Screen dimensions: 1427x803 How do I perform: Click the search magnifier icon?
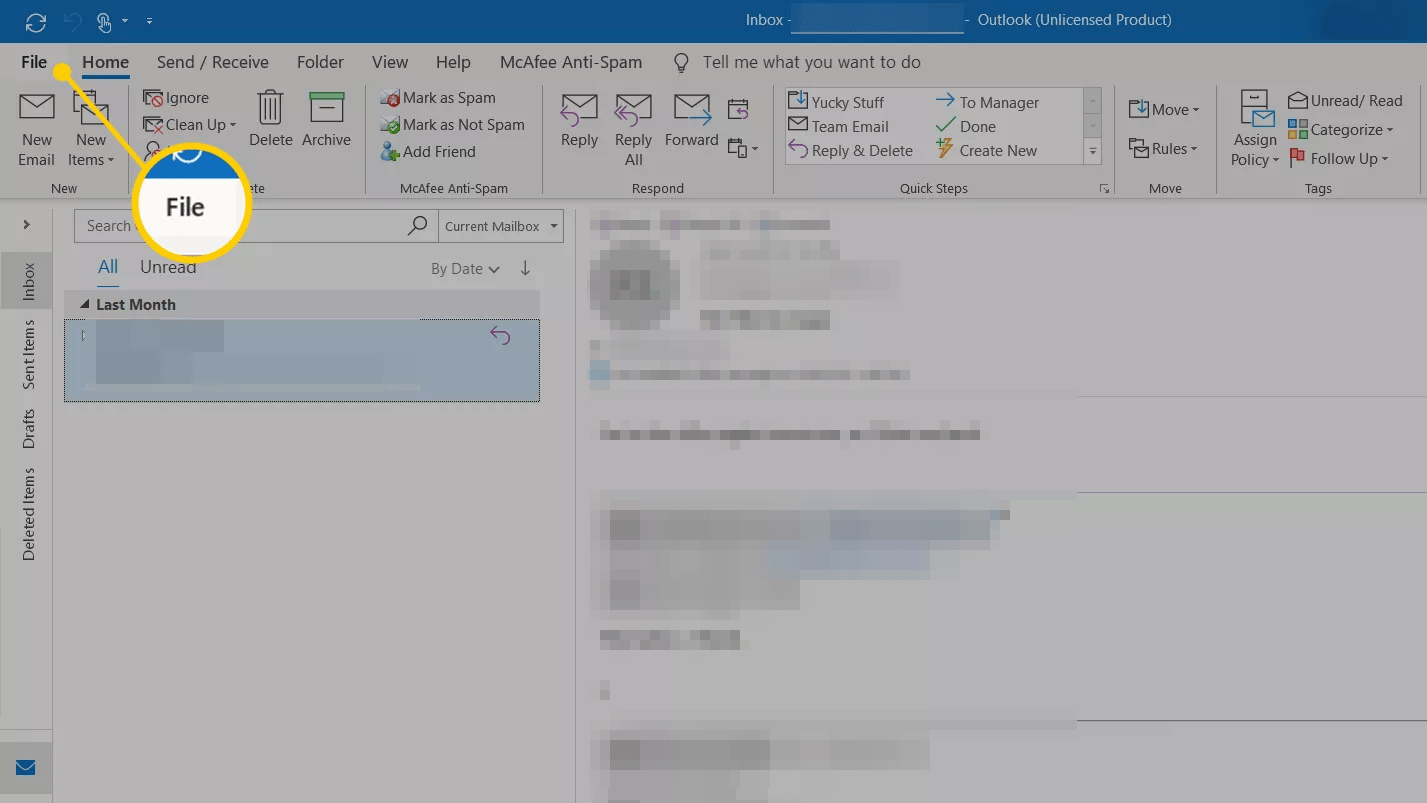tap(418, 226)
